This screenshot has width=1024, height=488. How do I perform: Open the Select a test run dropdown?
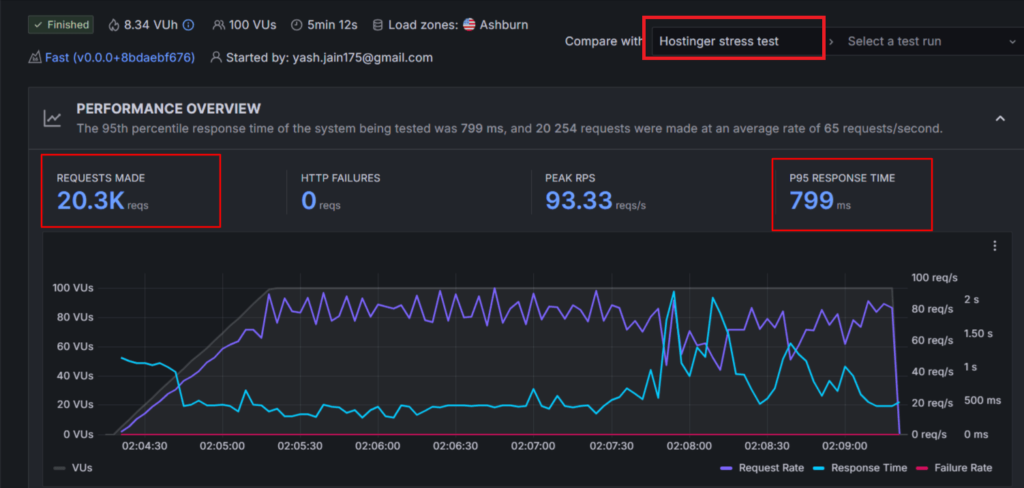[x=925, y=41]
